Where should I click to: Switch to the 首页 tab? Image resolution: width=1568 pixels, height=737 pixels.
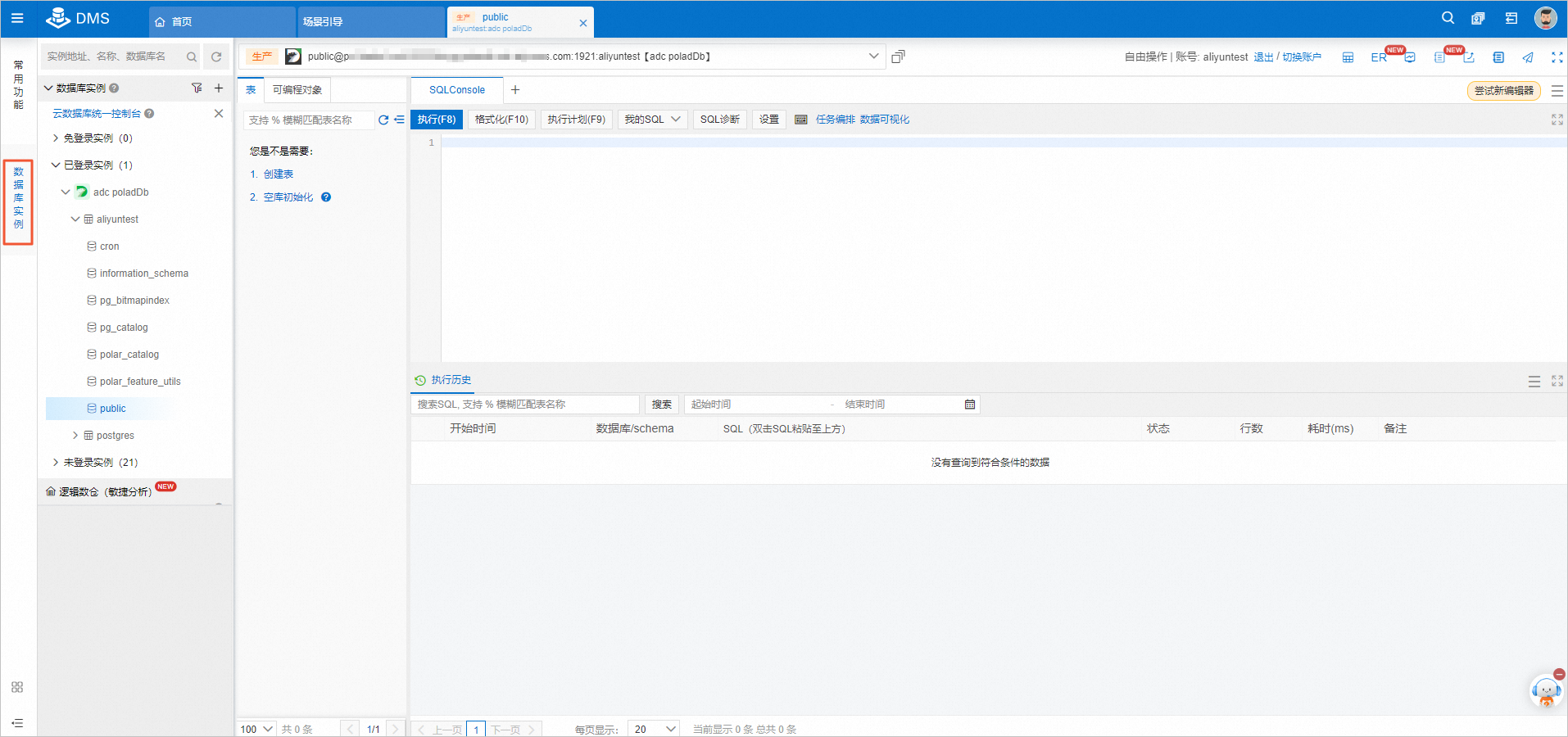(222, 22)
